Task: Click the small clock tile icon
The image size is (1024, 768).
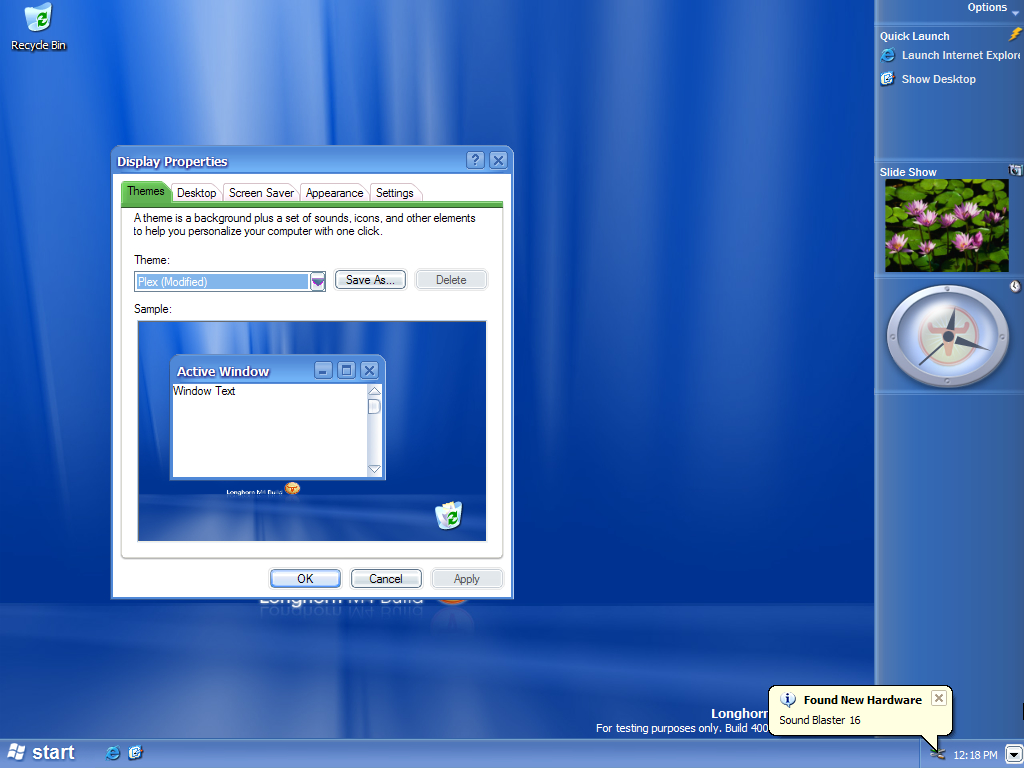Action: pos(1016,286)
